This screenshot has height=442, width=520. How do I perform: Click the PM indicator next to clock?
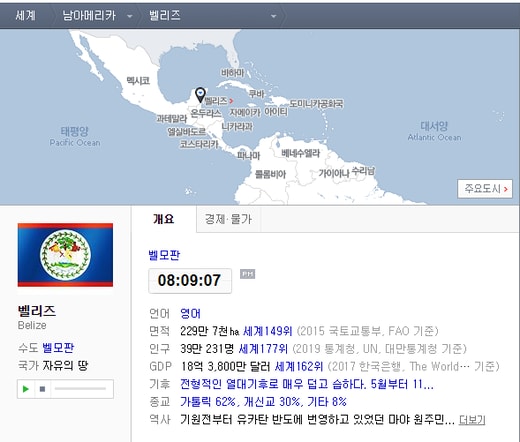click(247, 274)
